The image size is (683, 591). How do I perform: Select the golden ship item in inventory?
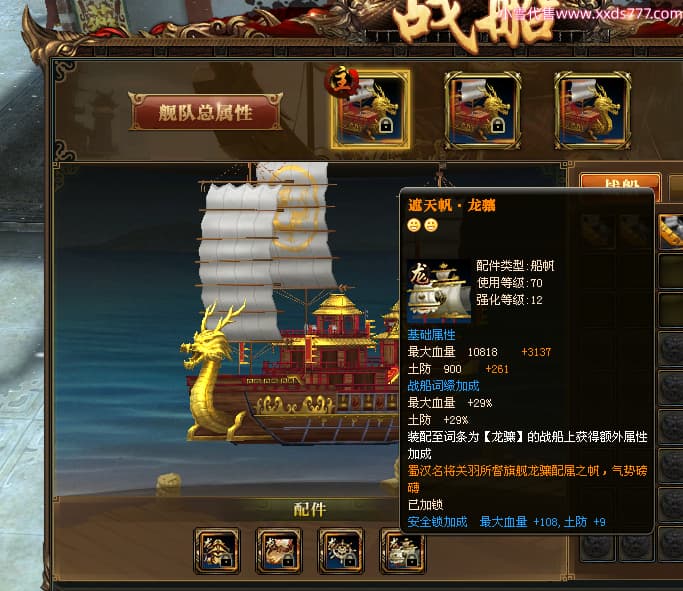[671, 231]
